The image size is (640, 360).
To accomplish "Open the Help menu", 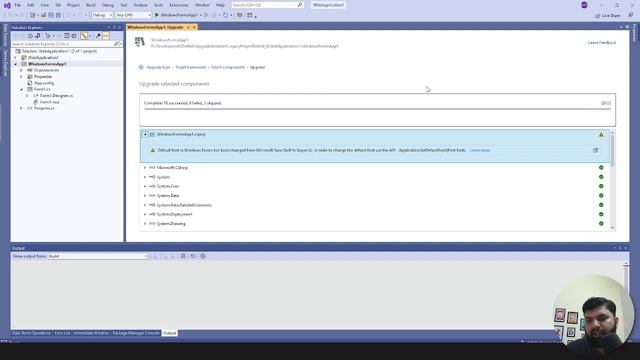I will pyautogui.click(x=220, y=5).
